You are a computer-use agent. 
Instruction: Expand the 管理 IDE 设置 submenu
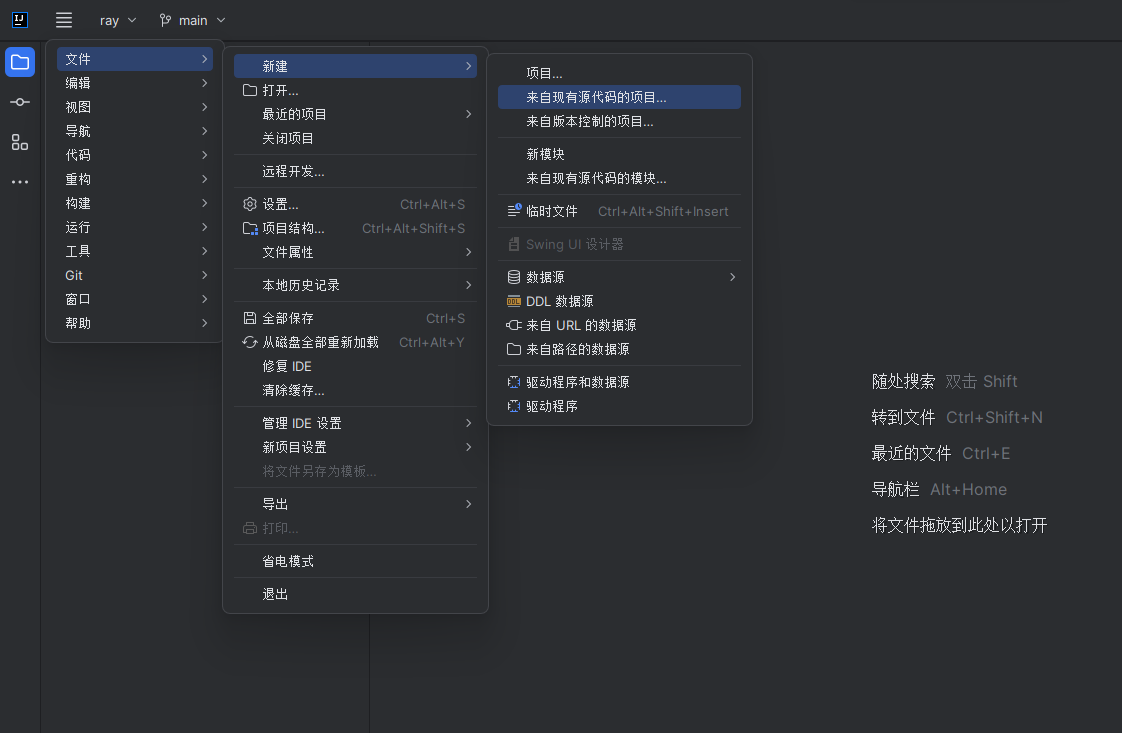(356, 423)
